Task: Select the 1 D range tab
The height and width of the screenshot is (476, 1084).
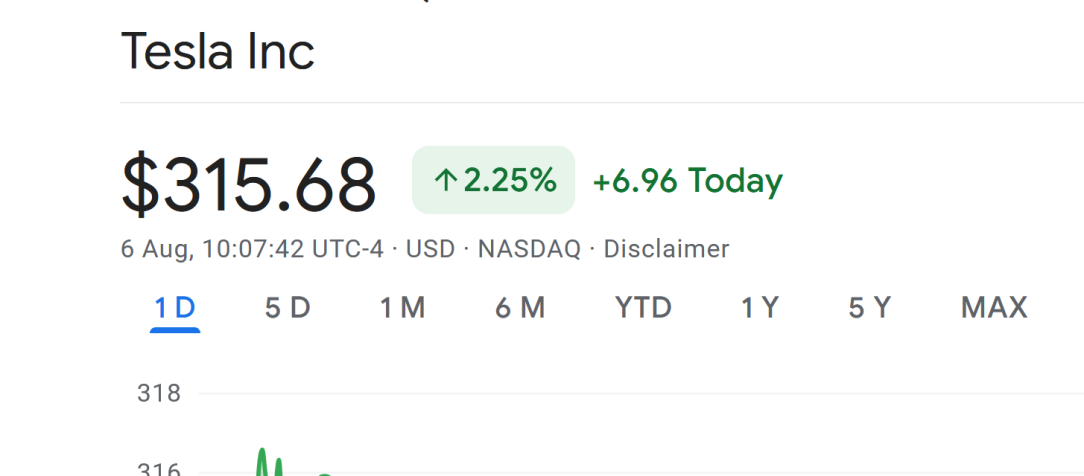Action: pos(175,307)
